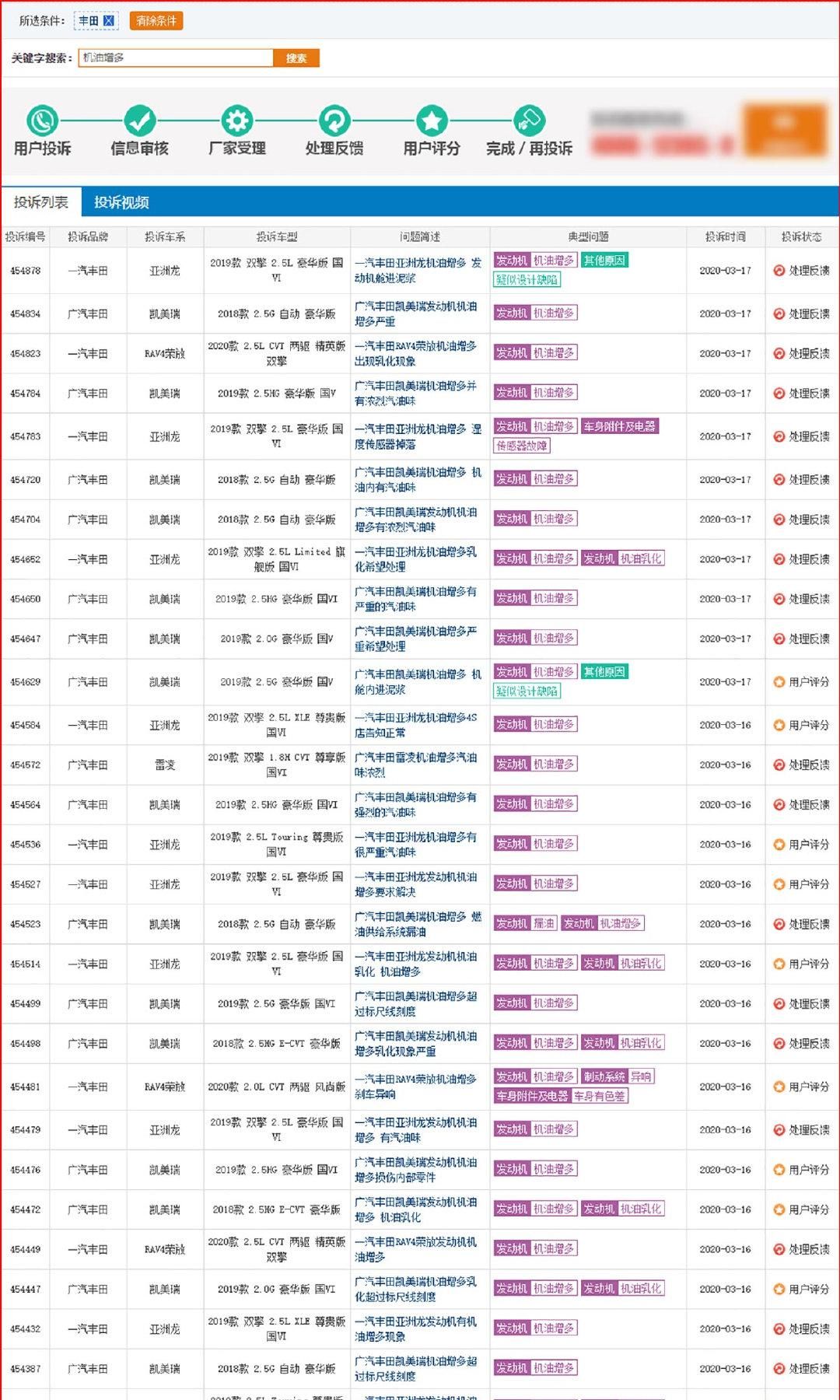This screenshot has width=840, height=1400.
Task: Click the 异响 tag in row 454481
Action: [641, 1077]
